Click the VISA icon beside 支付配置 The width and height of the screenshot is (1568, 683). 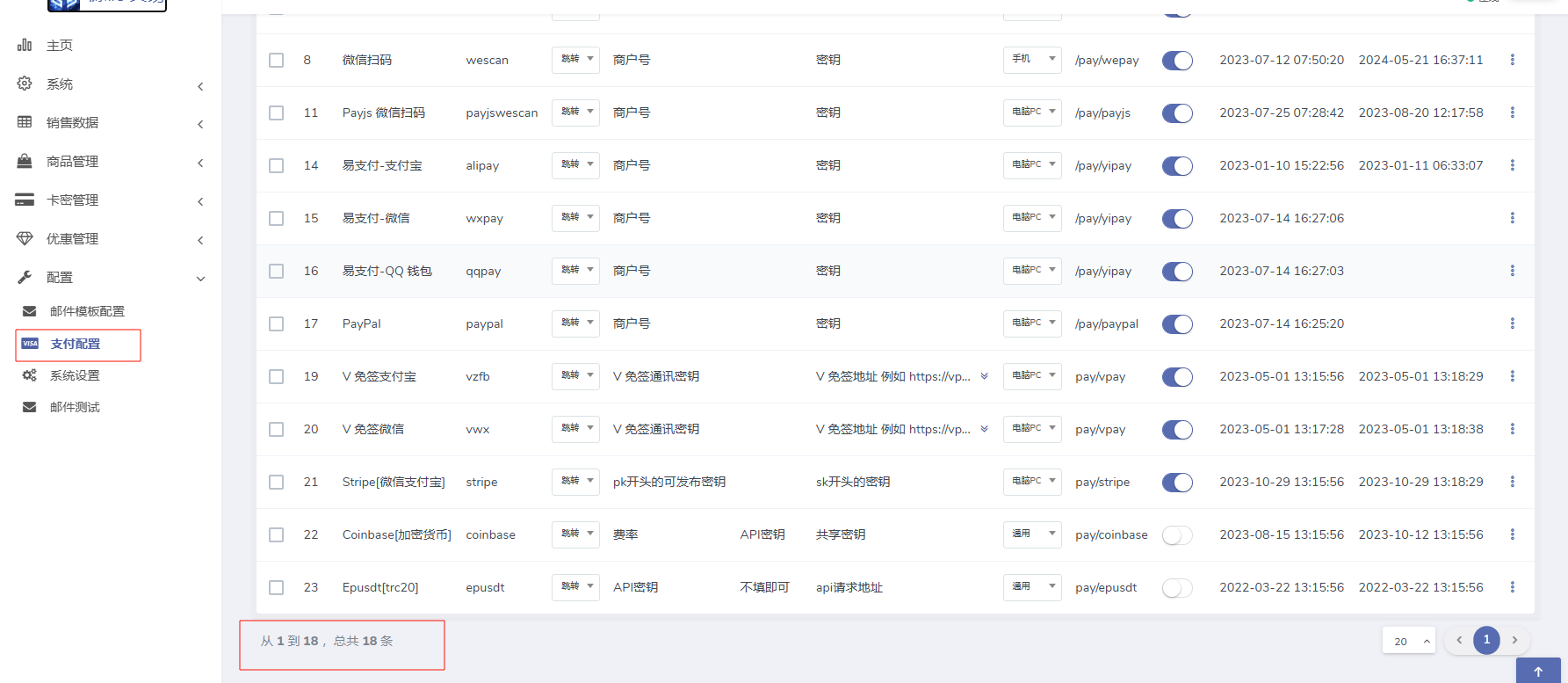[30, 344]
